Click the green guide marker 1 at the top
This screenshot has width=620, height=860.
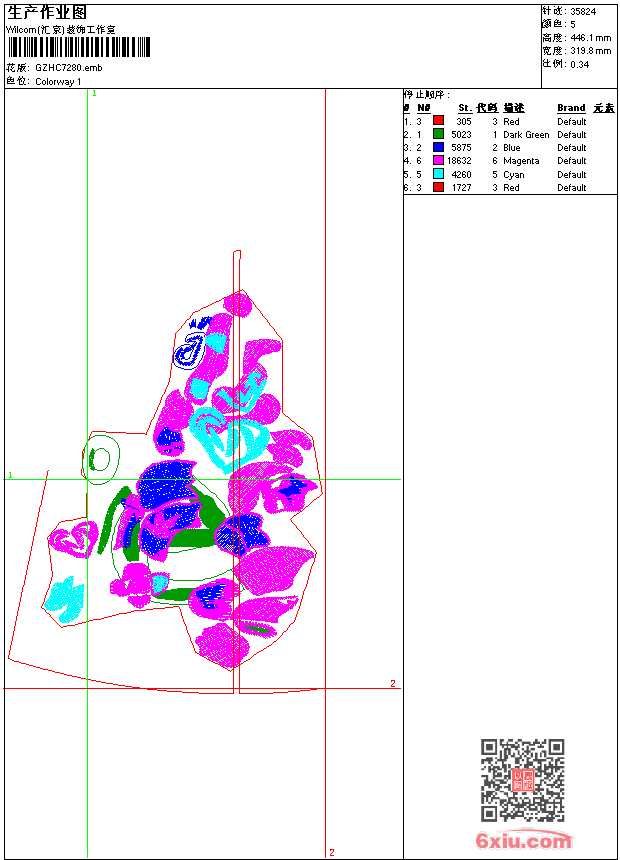tap(94, 94)
